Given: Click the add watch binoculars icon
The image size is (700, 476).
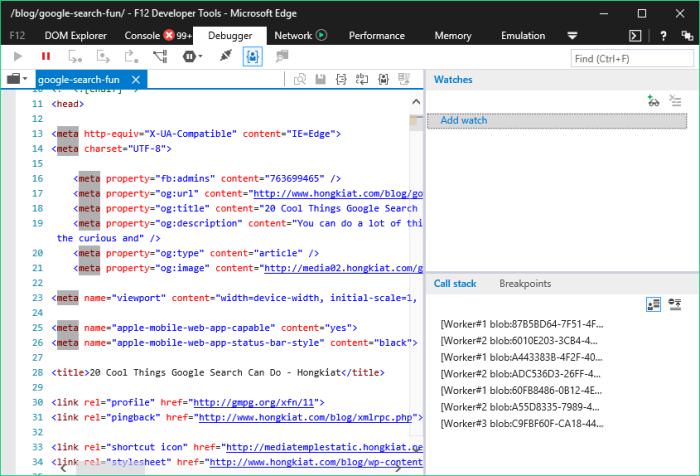Looking at the screenshot, I should pos(654,101).
